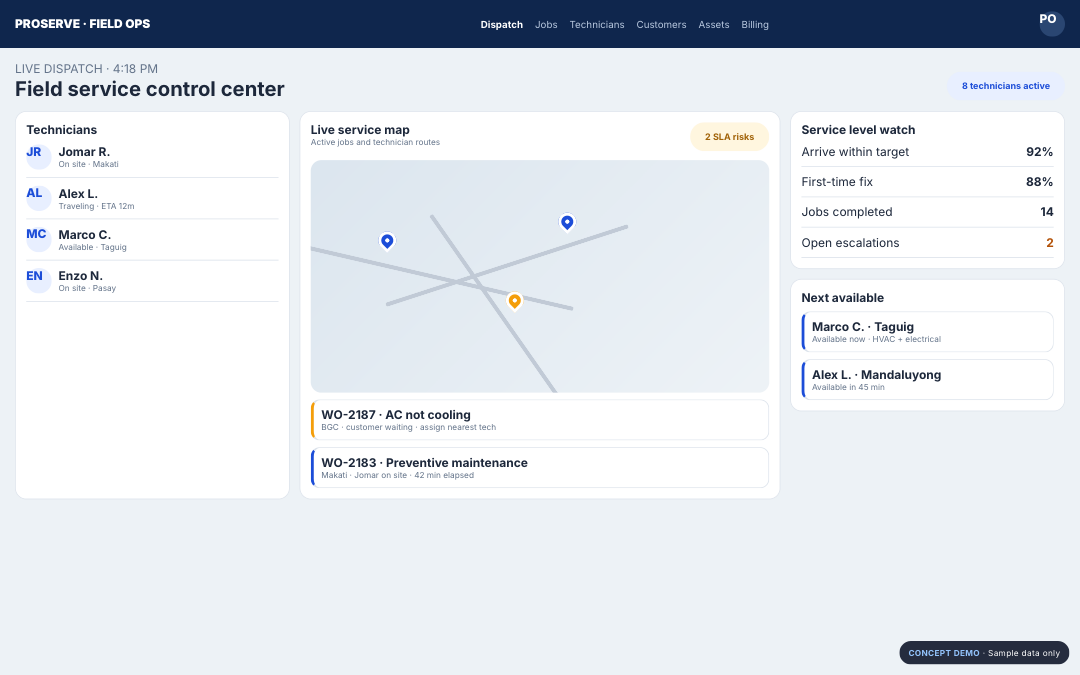The height and width of the screenshot is (675, 1080).
Task: Select the Marco C. · Taguig availability card
Action: click(x=927, y=331)
